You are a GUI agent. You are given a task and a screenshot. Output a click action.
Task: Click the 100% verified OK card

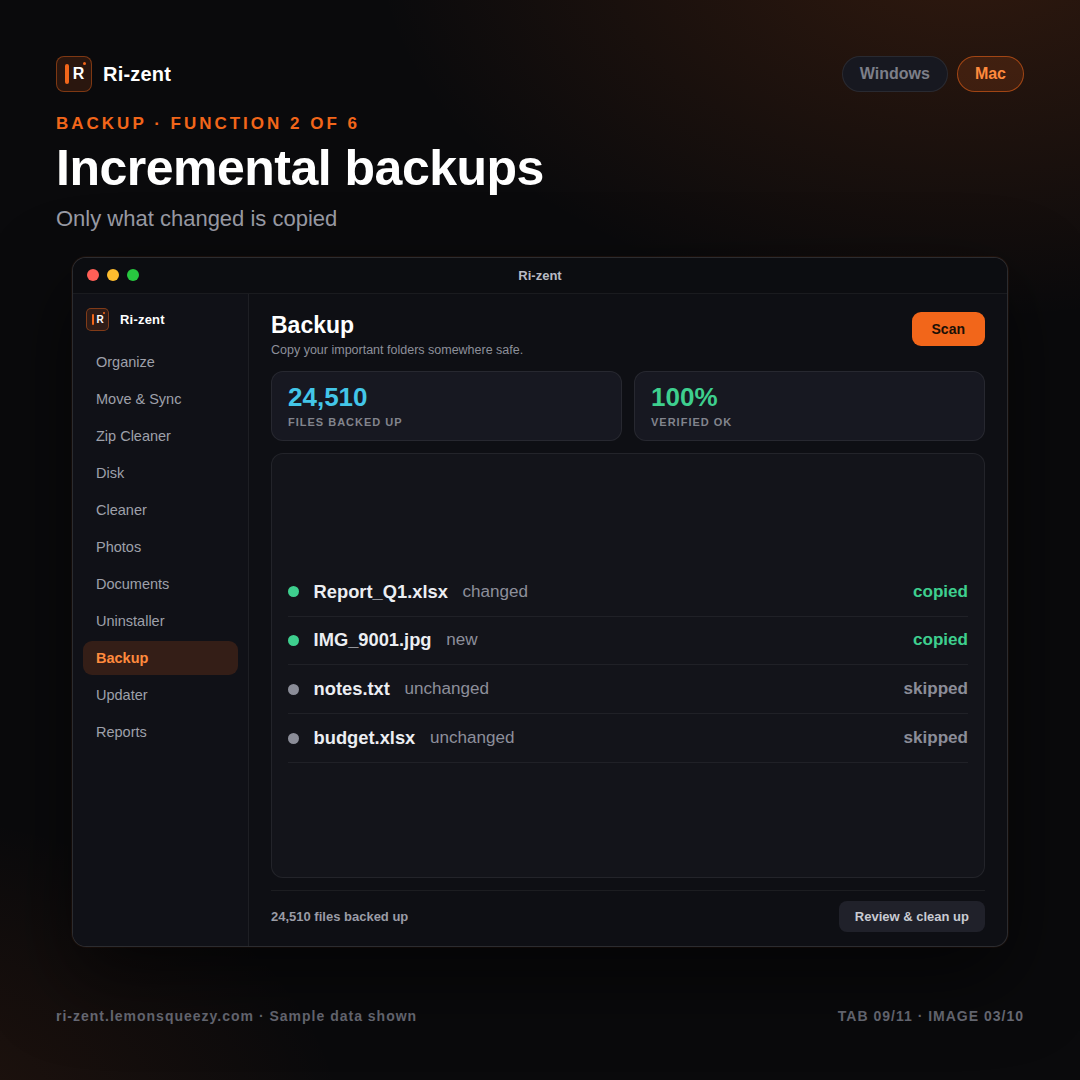tap(809, 406)
